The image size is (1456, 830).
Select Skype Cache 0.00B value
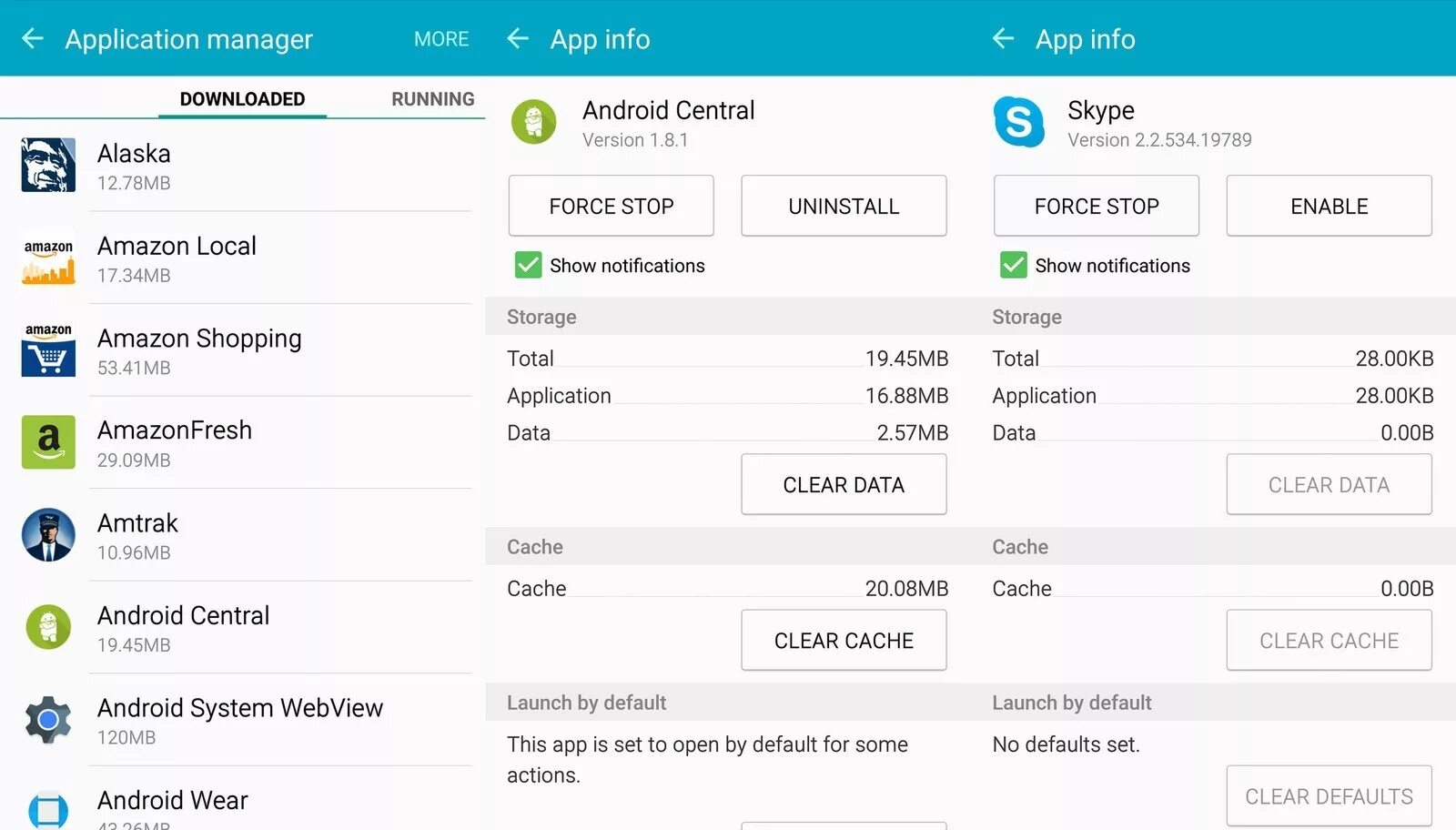[x=1407, y=589]
